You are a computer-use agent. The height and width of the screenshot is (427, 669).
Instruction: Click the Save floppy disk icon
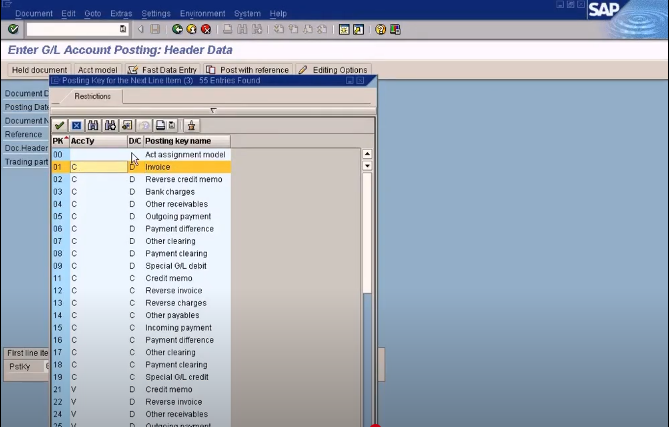[155, 29]
